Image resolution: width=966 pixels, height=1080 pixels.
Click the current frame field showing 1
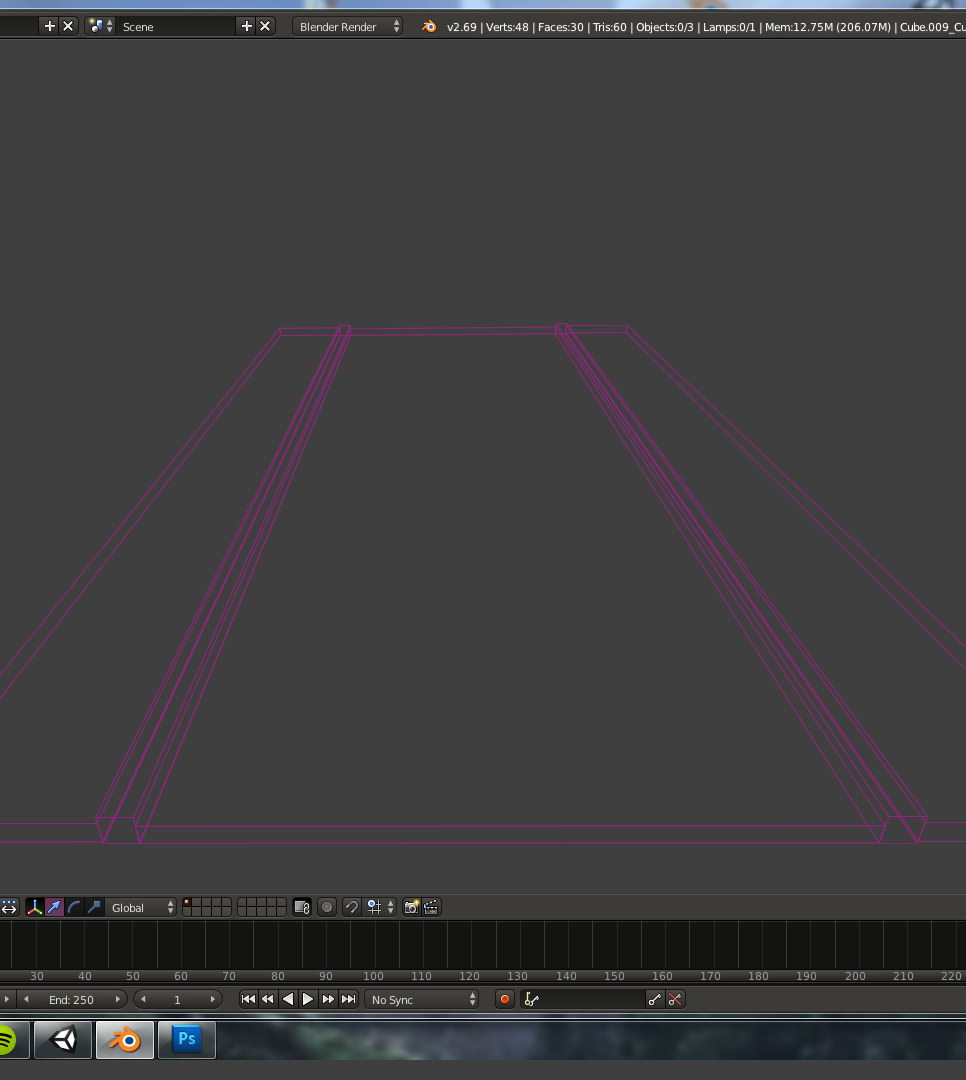[x=177, y=999]
